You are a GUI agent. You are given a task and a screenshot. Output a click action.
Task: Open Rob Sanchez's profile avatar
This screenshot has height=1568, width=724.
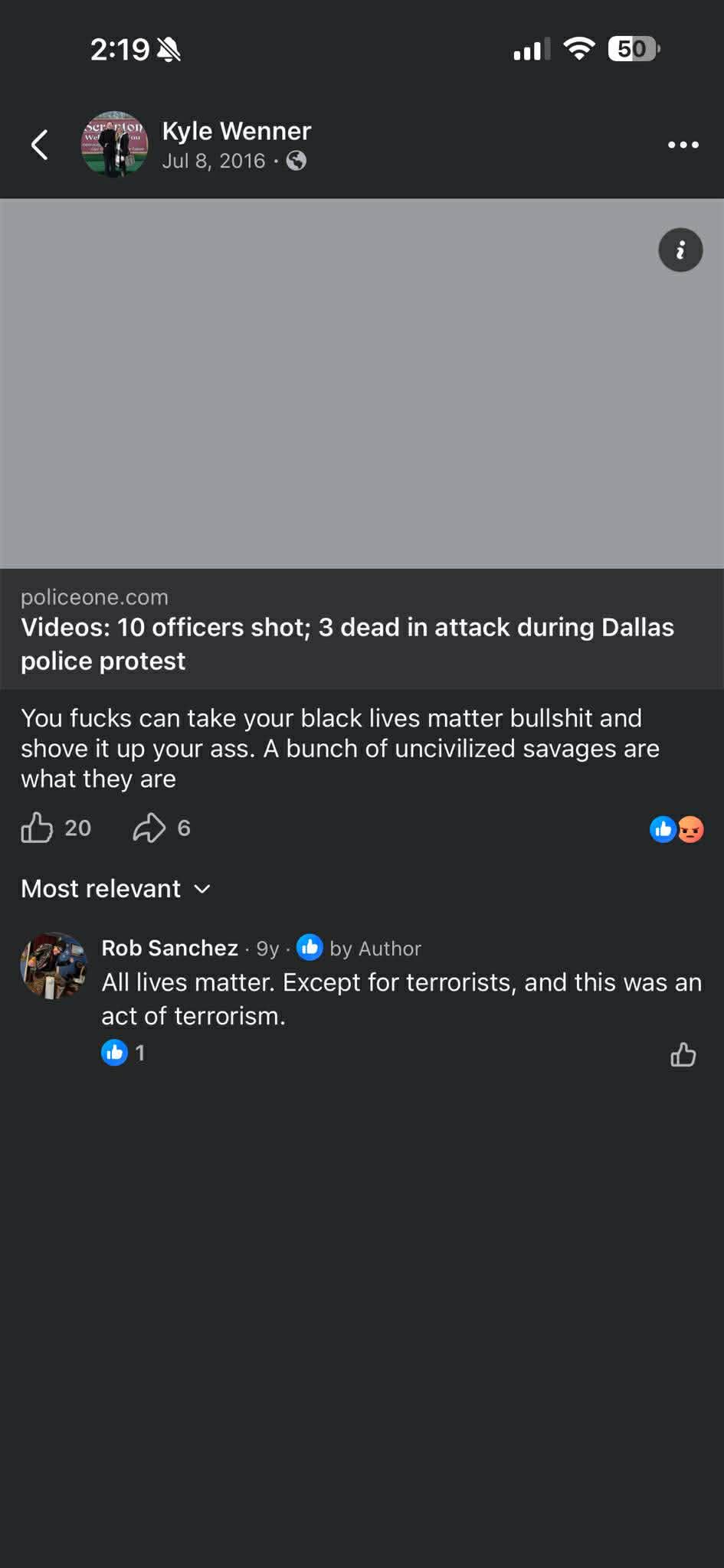tap(54, 965)
